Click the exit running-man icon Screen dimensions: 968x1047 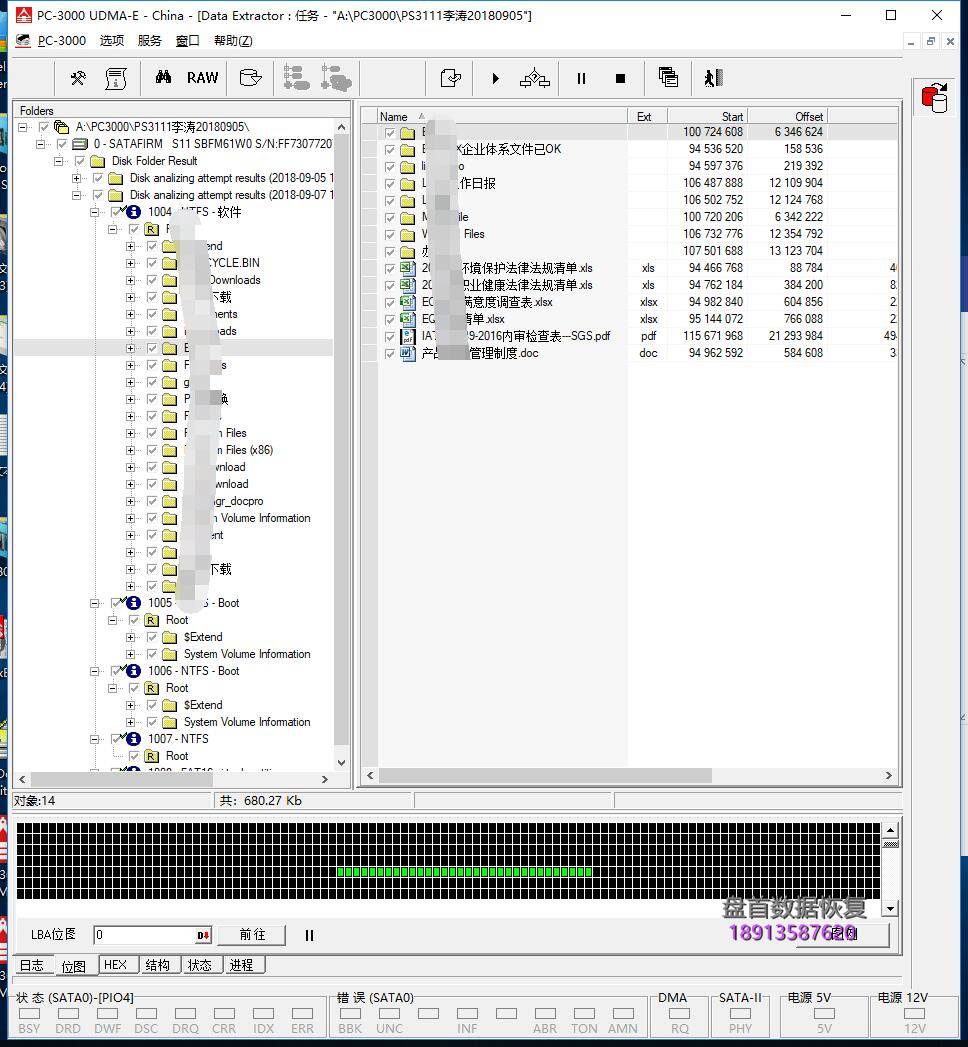point(712,78)
